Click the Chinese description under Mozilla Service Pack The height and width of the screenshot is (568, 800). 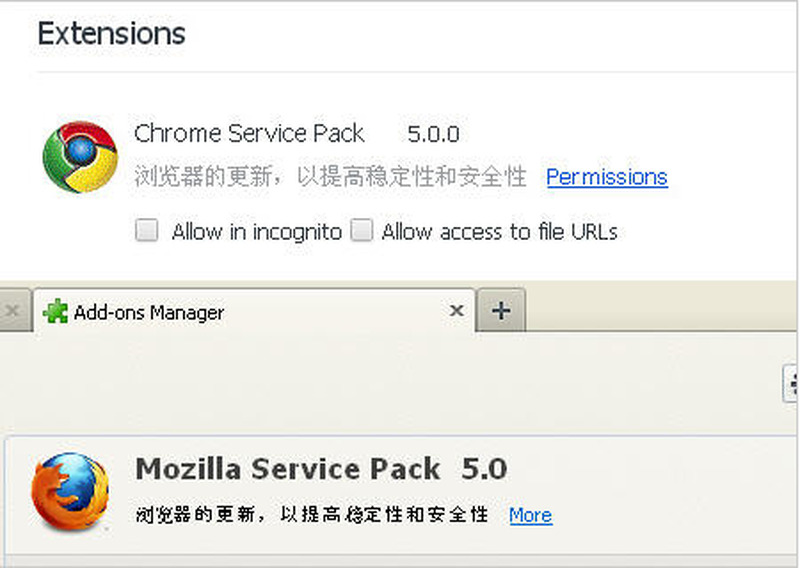[312, 515]
